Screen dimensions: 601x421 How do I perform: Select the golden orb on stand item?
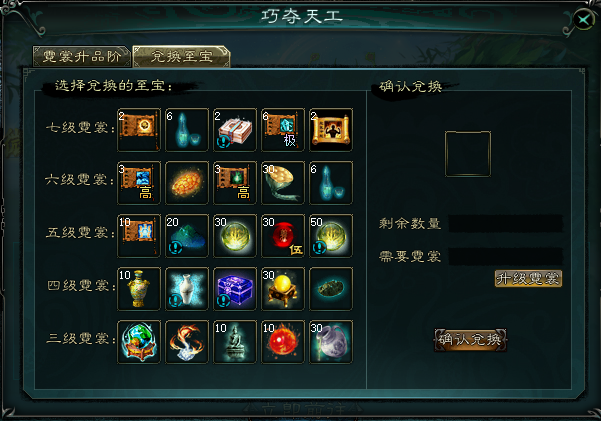[x=283, y=289]
